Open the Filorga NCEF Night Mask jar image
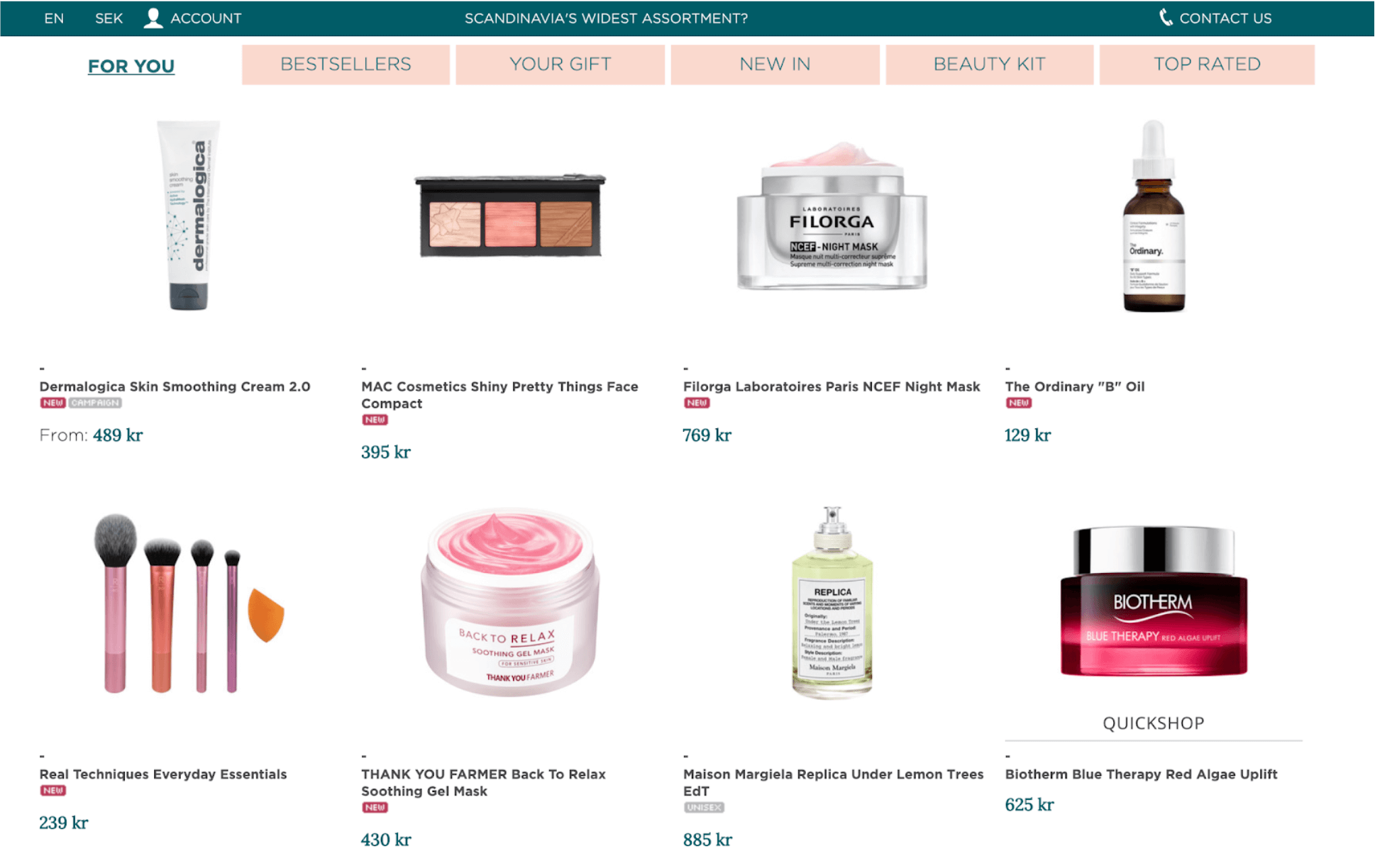 coord(832,216)
